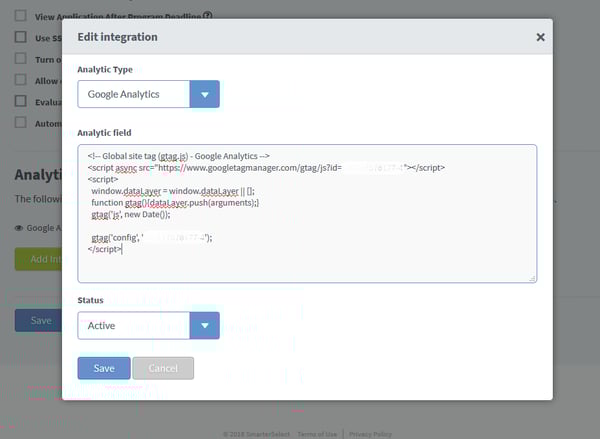
Task: Click the help icon after Program Deadline
Action: pos(207,16)
